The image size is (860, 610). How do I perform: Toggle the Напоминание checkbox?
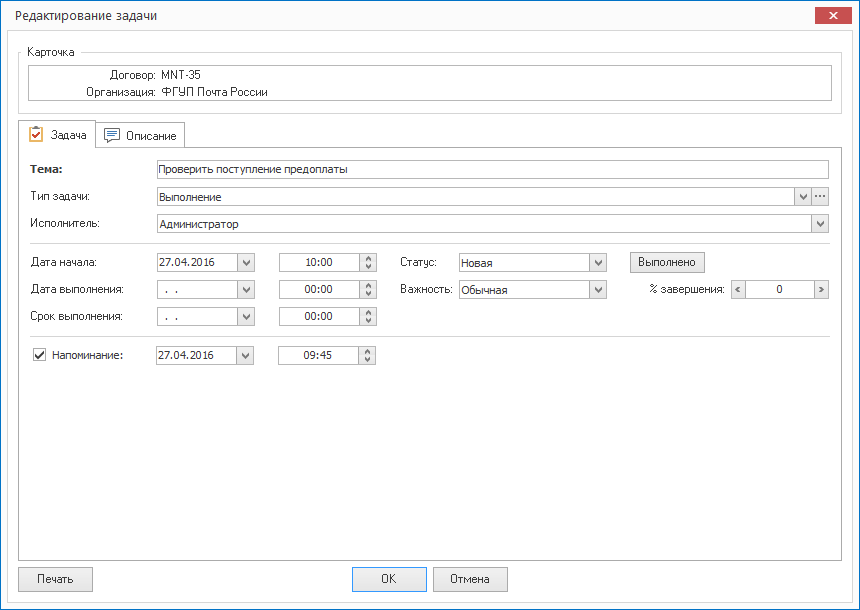[39, 355]
